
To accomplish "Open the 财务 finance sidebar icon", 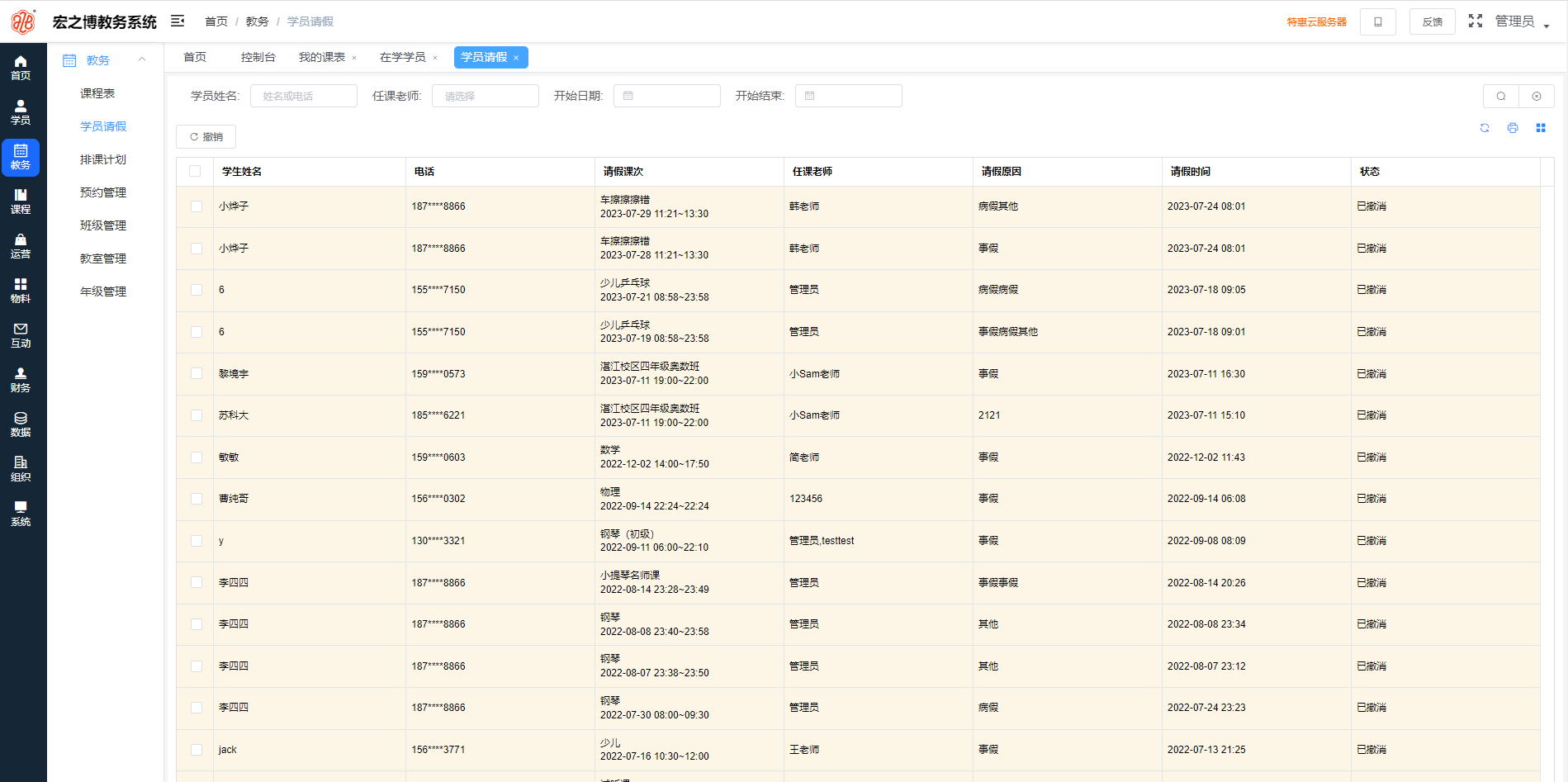I will [x=21, y=380].
